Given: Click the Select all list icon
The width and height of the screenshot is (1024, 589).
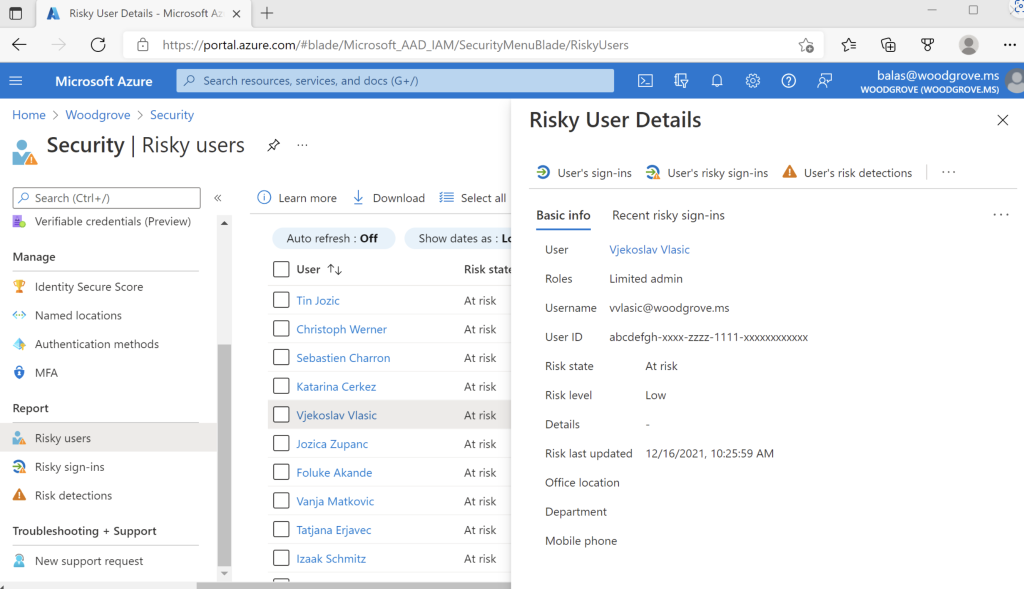Looking at the screenshot, I should (x=447, y=197).
